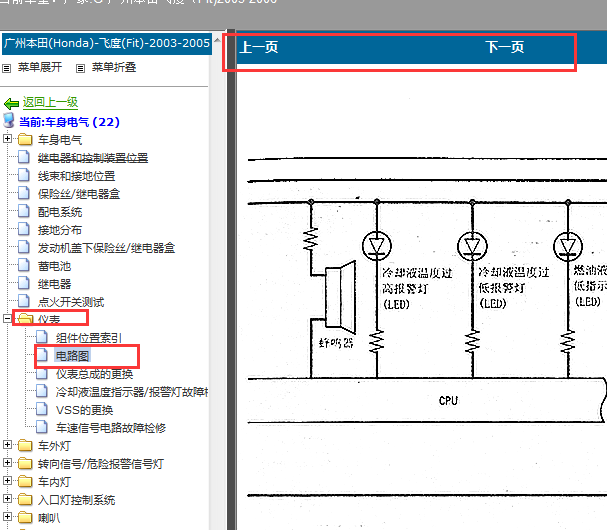Open the 车内灯 folder
607x530 pixels.
(54, 482)
